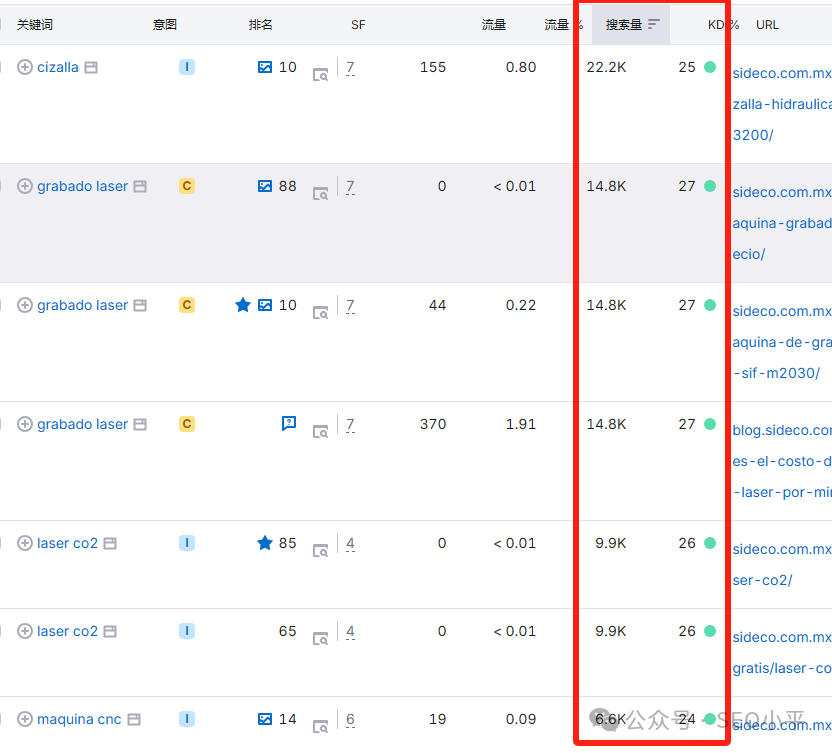
Task: Click green KD dot in cizalla row
Action: coord(710,67)
